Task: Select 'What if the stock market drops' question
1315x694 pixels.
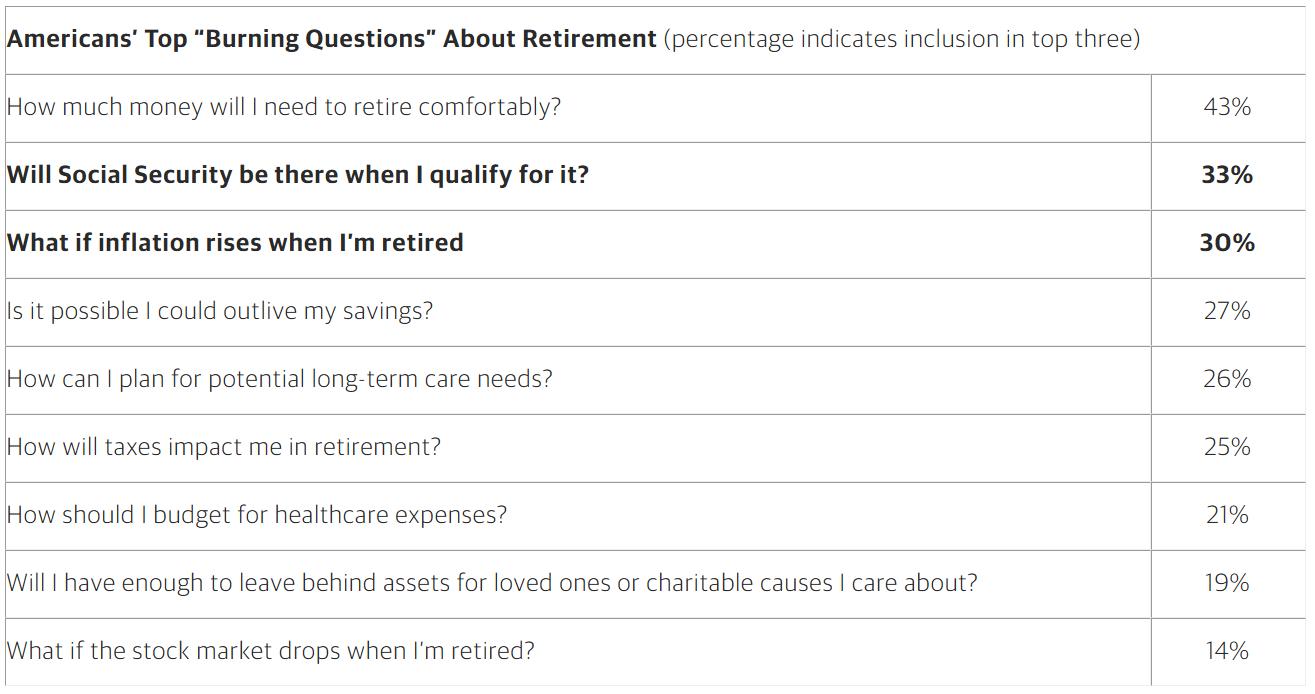Action: 271,651
